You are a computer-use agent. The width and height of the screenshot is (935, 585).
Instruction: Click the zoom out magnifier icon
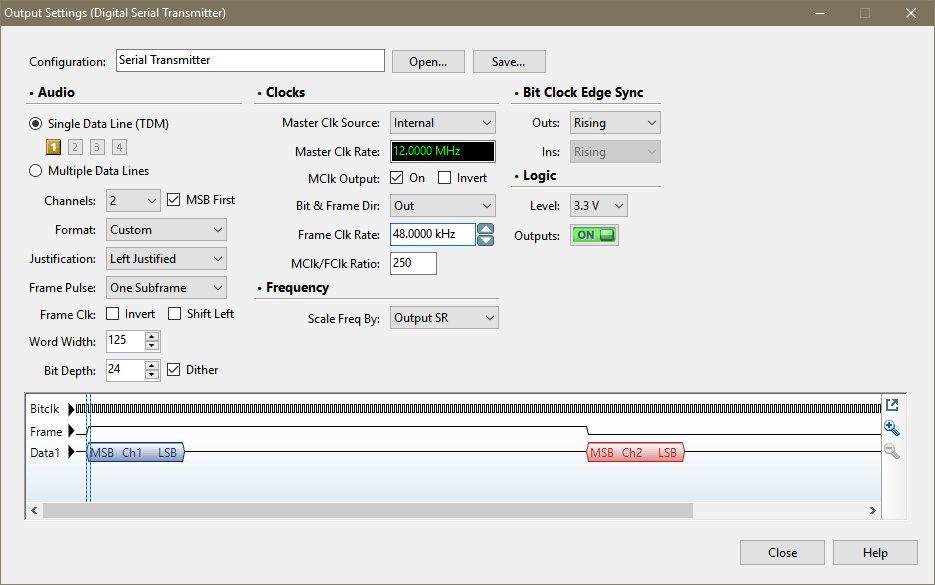tap(891, 451)
